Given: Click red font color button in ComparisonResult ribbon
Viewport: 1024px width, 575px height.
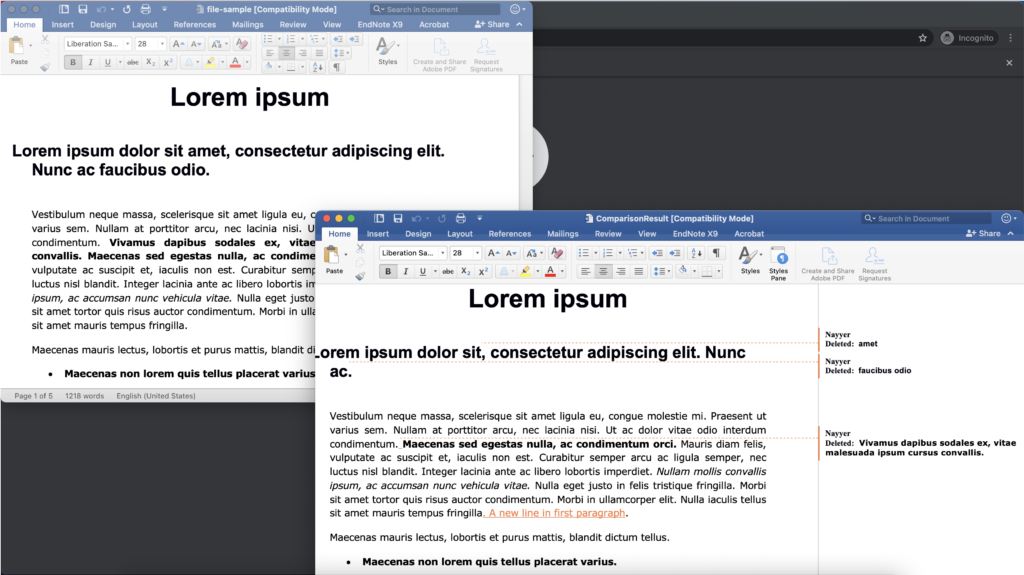Looking at the screenshot, I should [550, 272].
